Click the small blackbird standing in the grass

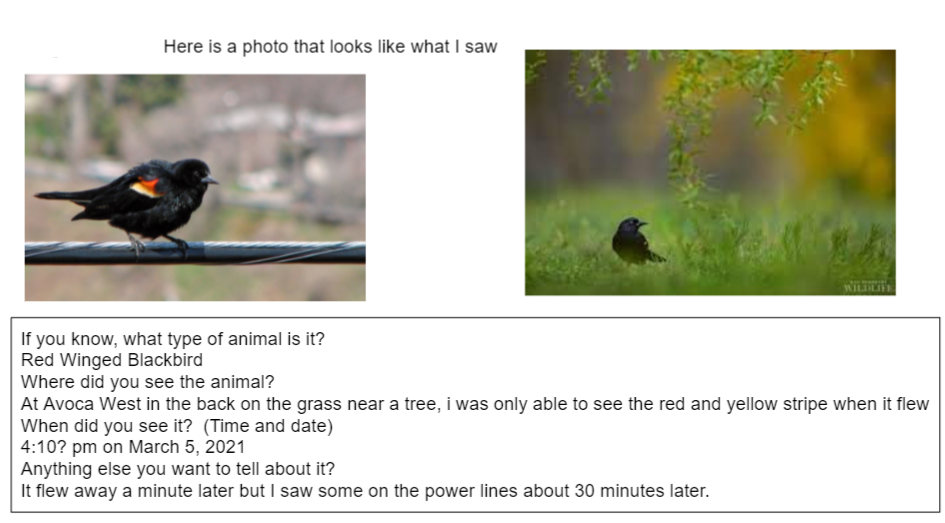click(x=636, y=241)
